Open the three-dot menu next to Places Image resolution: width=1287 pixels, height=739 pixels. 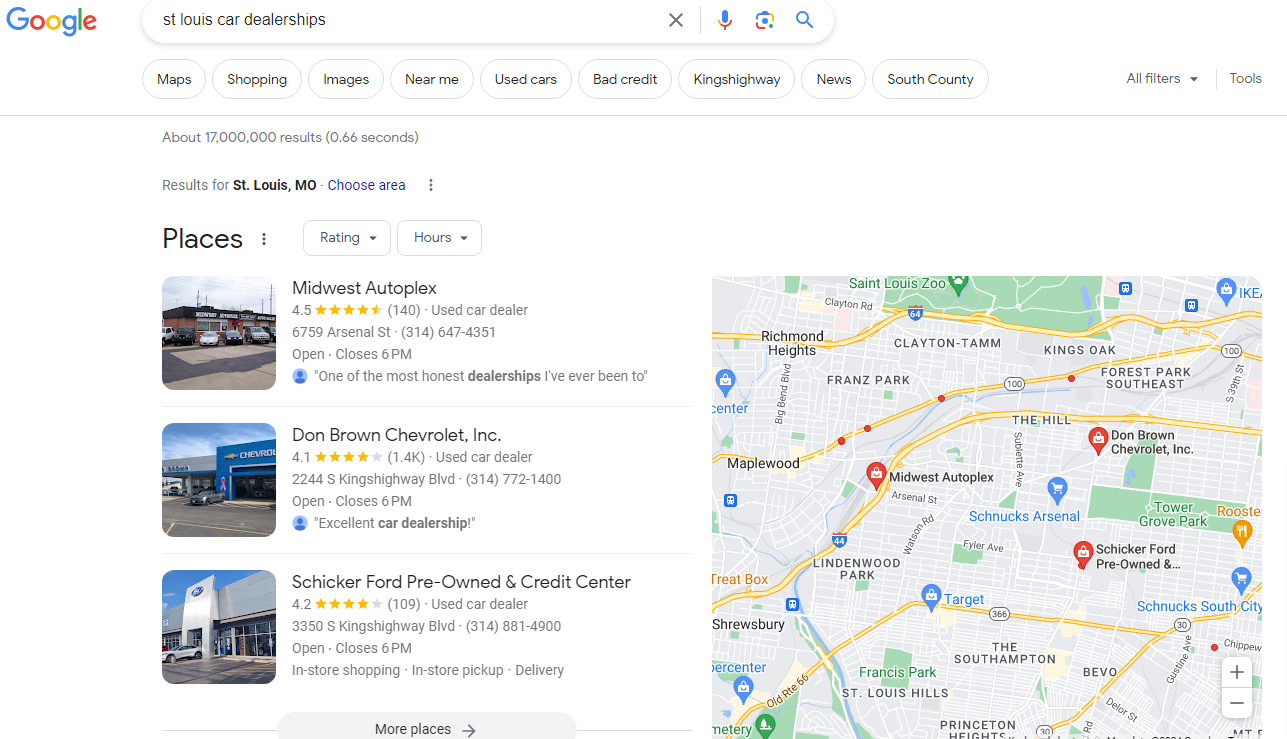[263, 238]
